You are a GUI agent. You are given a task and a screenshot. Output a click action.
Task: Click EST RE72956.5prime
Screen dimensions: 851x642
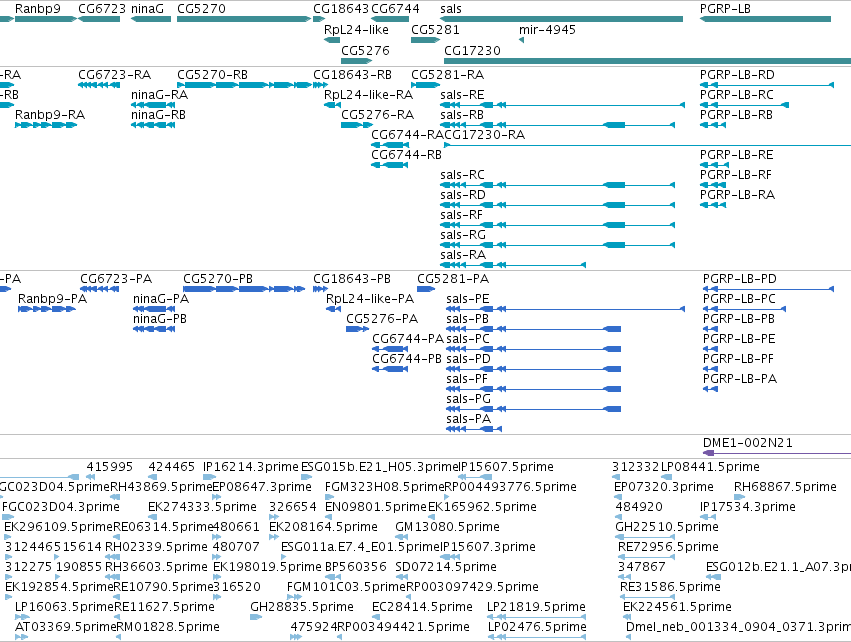point(648,557)
